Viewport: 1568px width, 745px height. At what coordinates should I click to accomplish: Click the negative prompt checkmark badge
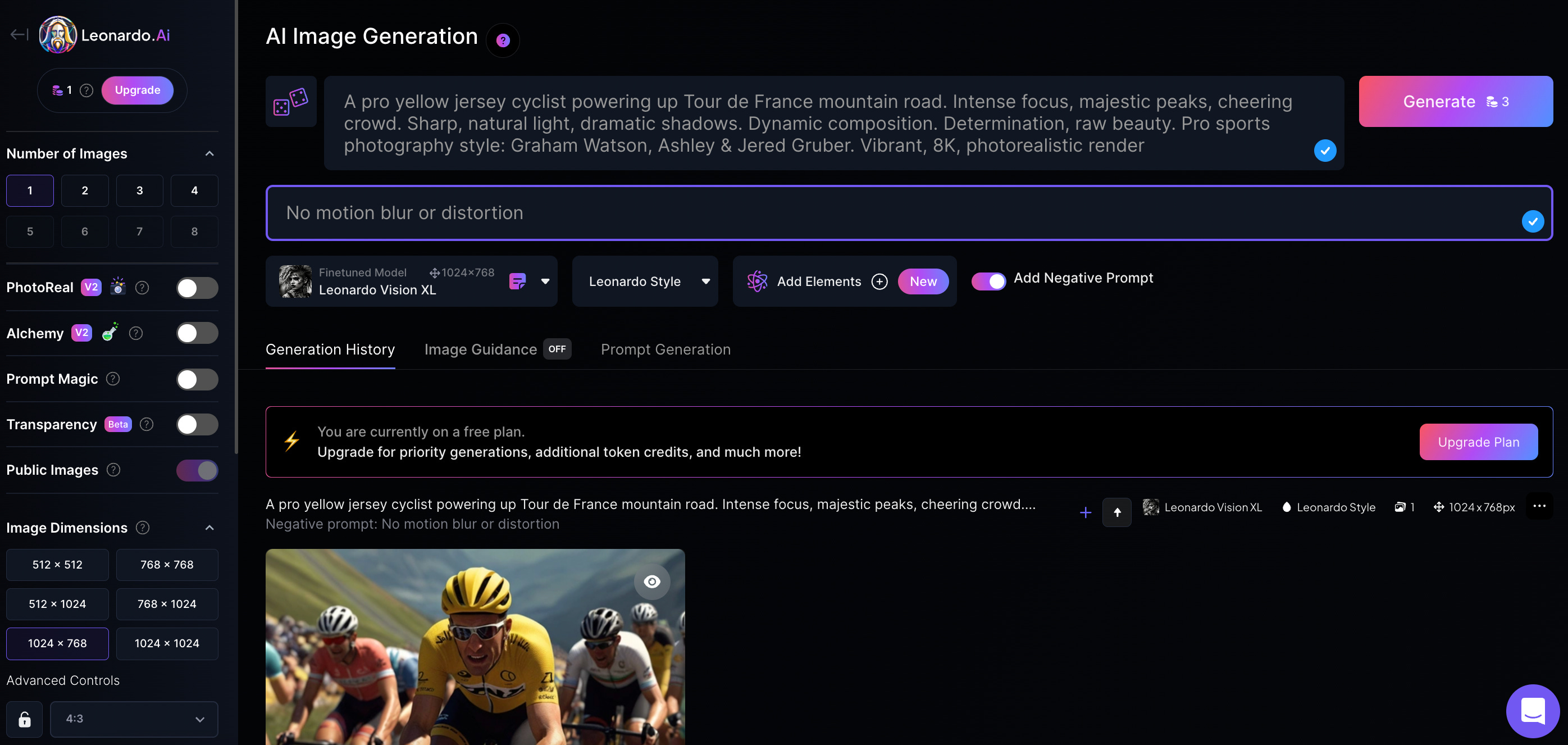(1532, 221)
